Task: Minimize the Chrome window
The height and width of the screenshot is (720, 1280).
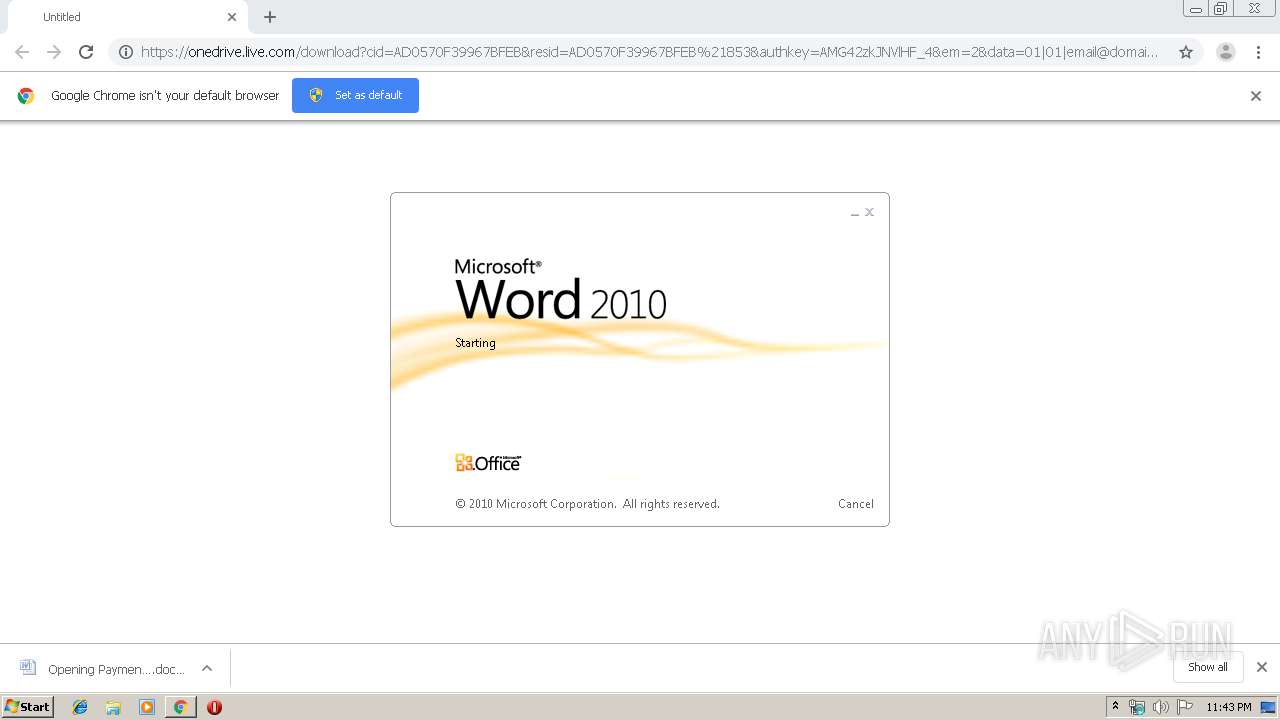Action: pyautogui.click(x=1196, y=9)
